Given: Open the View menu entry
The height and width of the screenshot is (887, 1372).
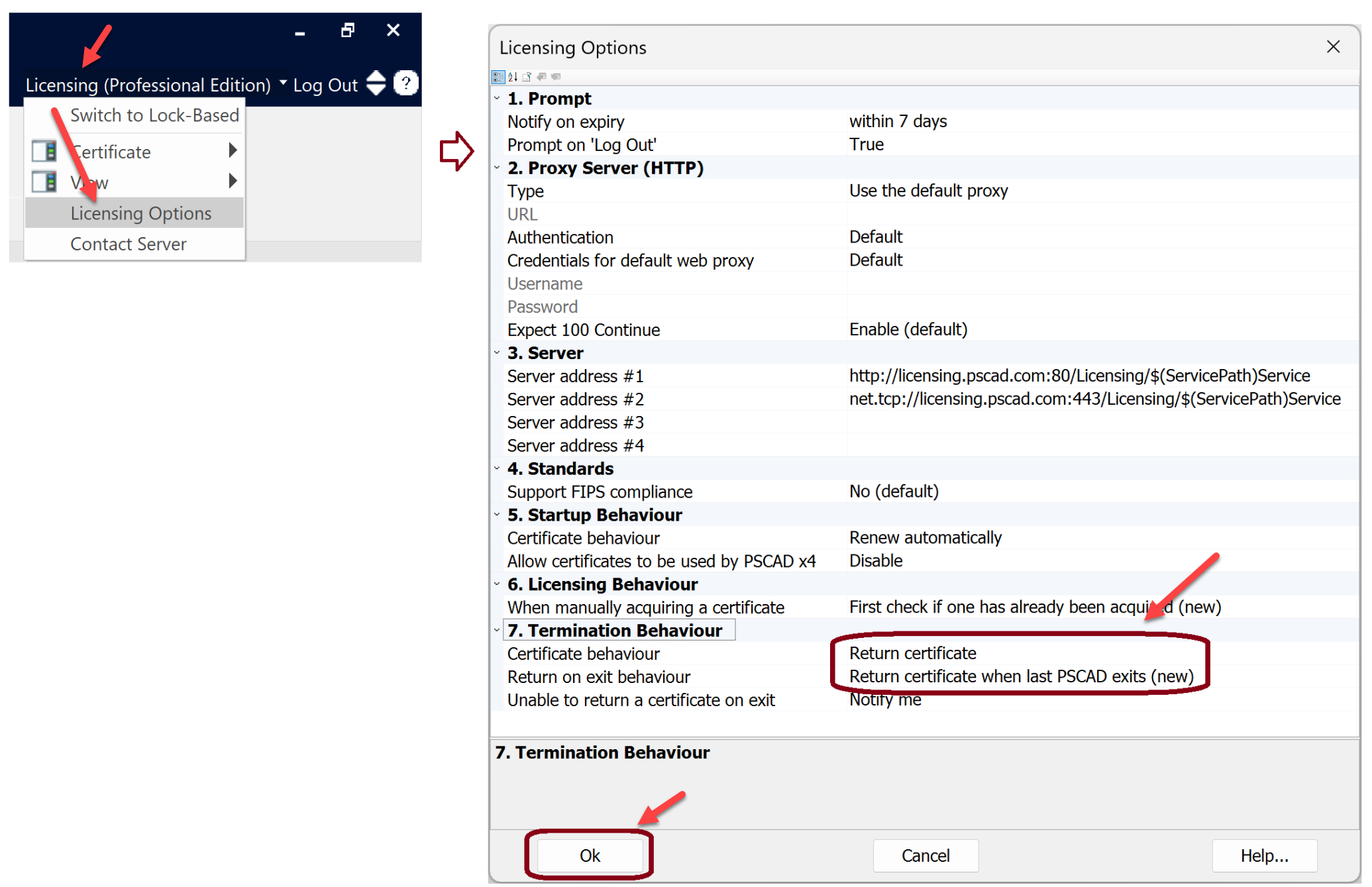Looking at the screenshot, I should [x=134, y=182].
